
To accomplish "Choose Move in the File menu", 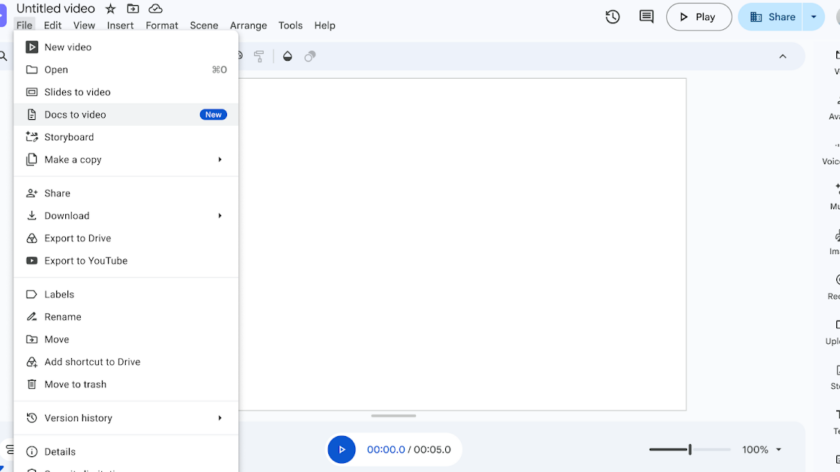I will tap(126, 340).
